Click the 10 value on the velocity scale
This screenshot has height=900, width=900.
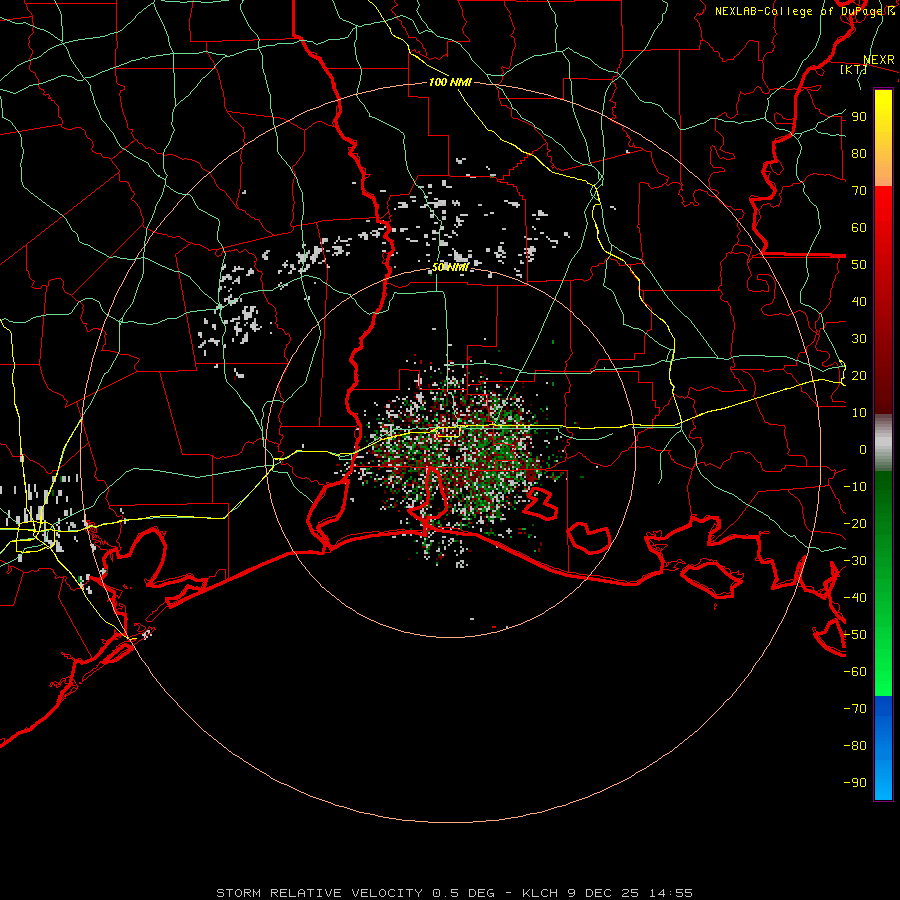(859, 413)
